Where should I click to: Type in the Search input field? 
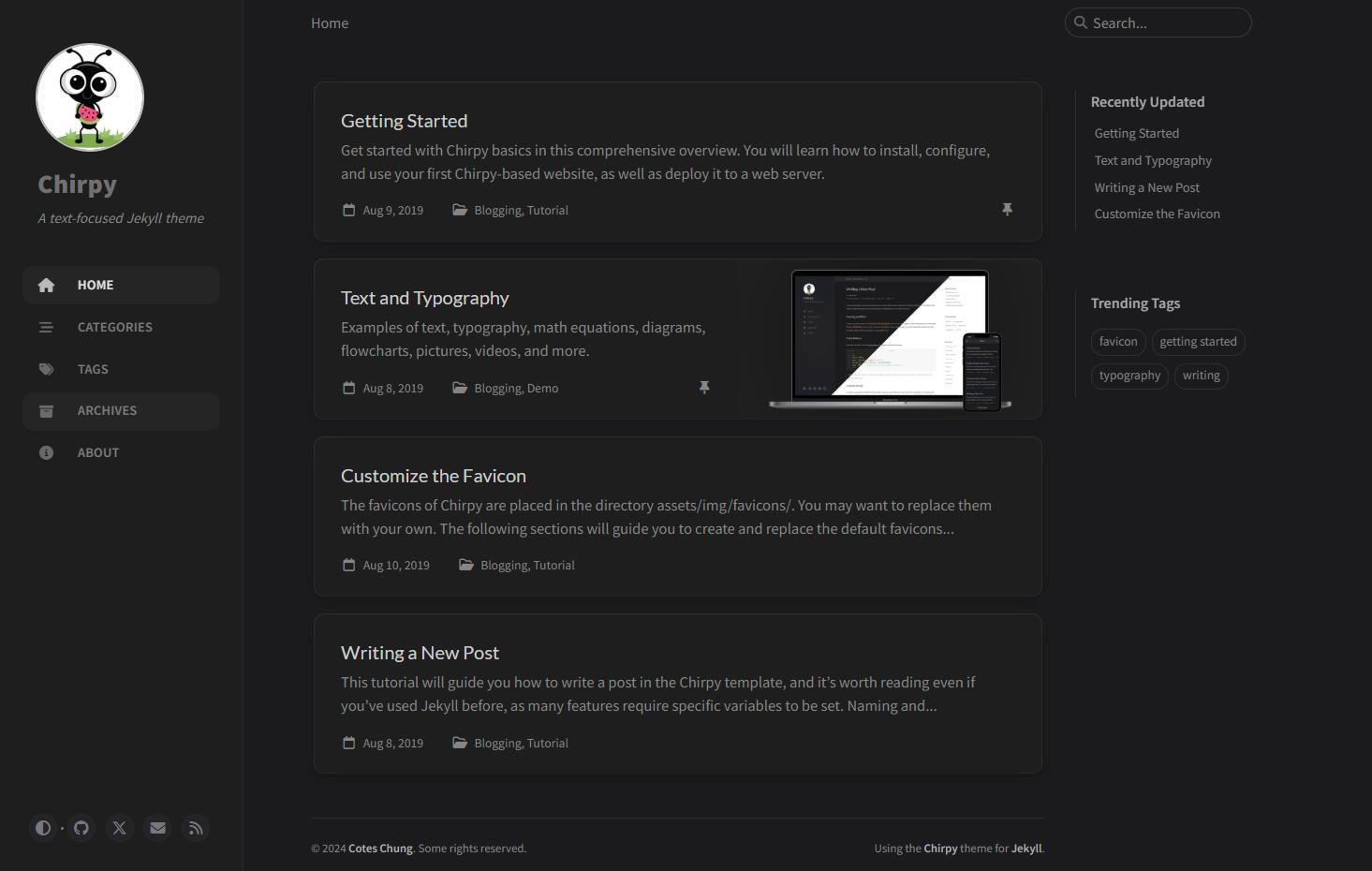click(1166, 23)
